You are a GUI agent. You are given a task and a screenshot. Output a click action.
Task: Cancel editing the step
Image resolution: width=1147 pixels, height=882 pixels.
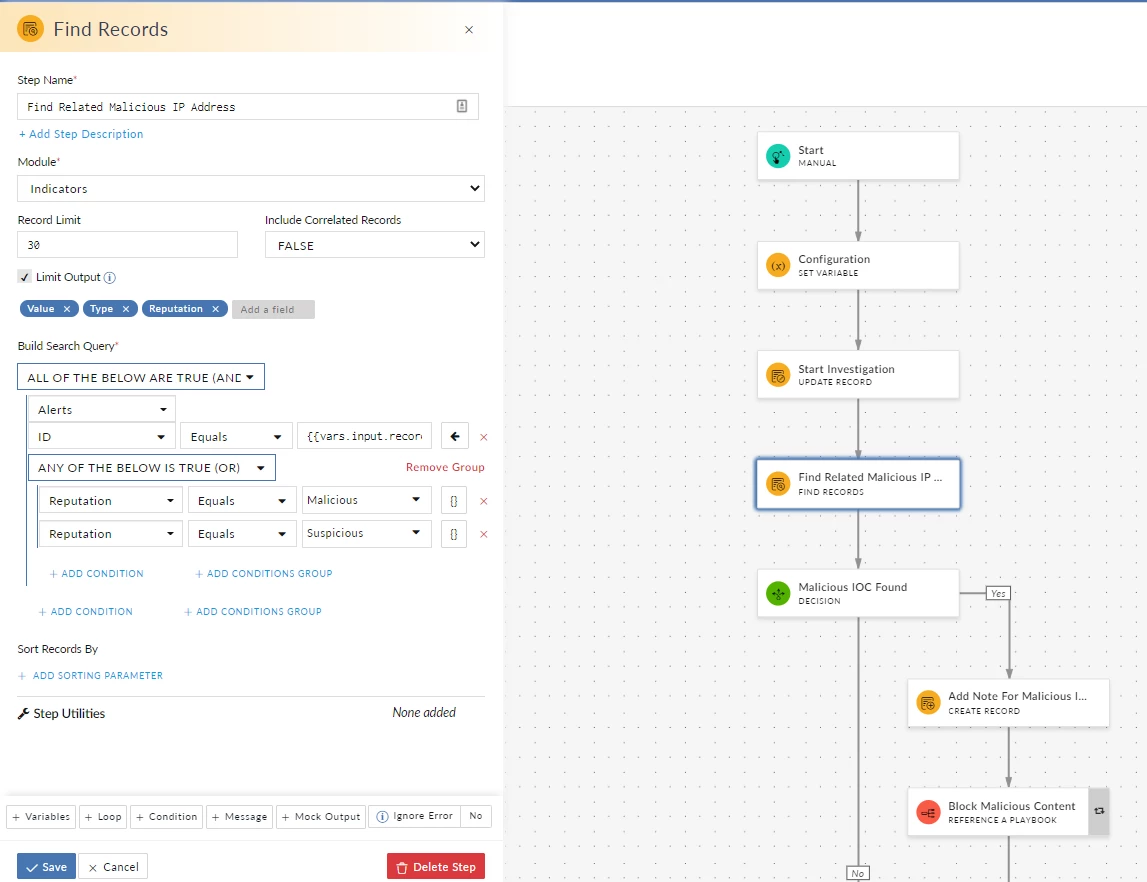pyautogui.click(x=113, y=867)
